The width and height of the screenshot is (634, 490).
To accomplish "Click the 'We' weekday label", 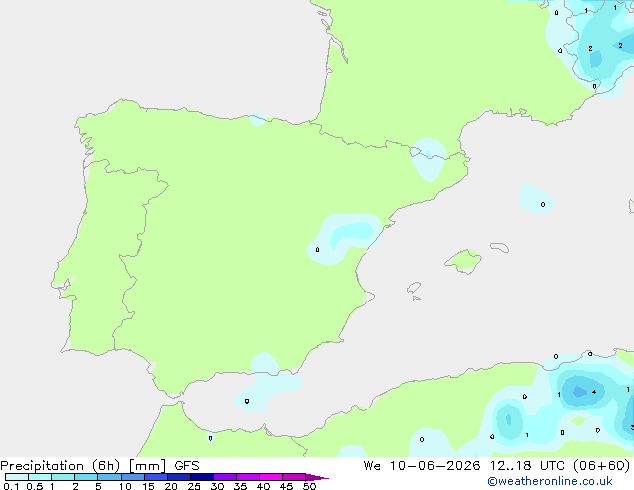I will click(372, 466).
